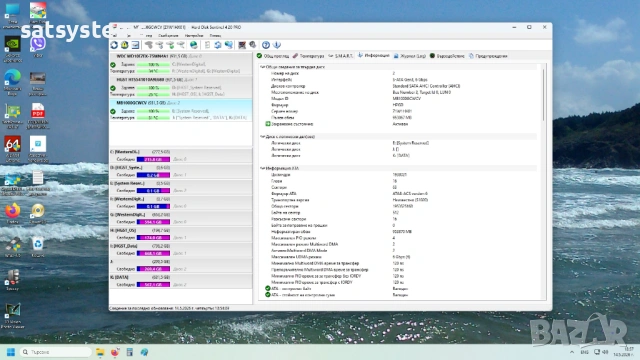Open the Temperature tab
The height and width of the screenshot is (360, 640).
tap(308, 56)
